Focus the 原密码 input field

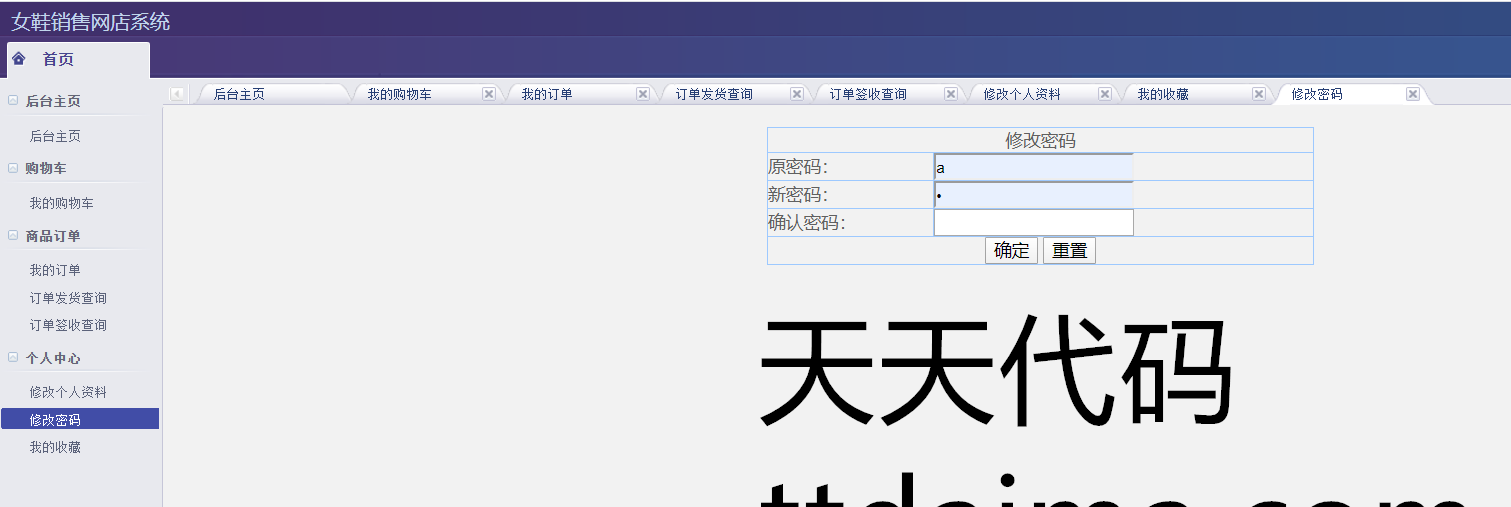coord(1033,167)
